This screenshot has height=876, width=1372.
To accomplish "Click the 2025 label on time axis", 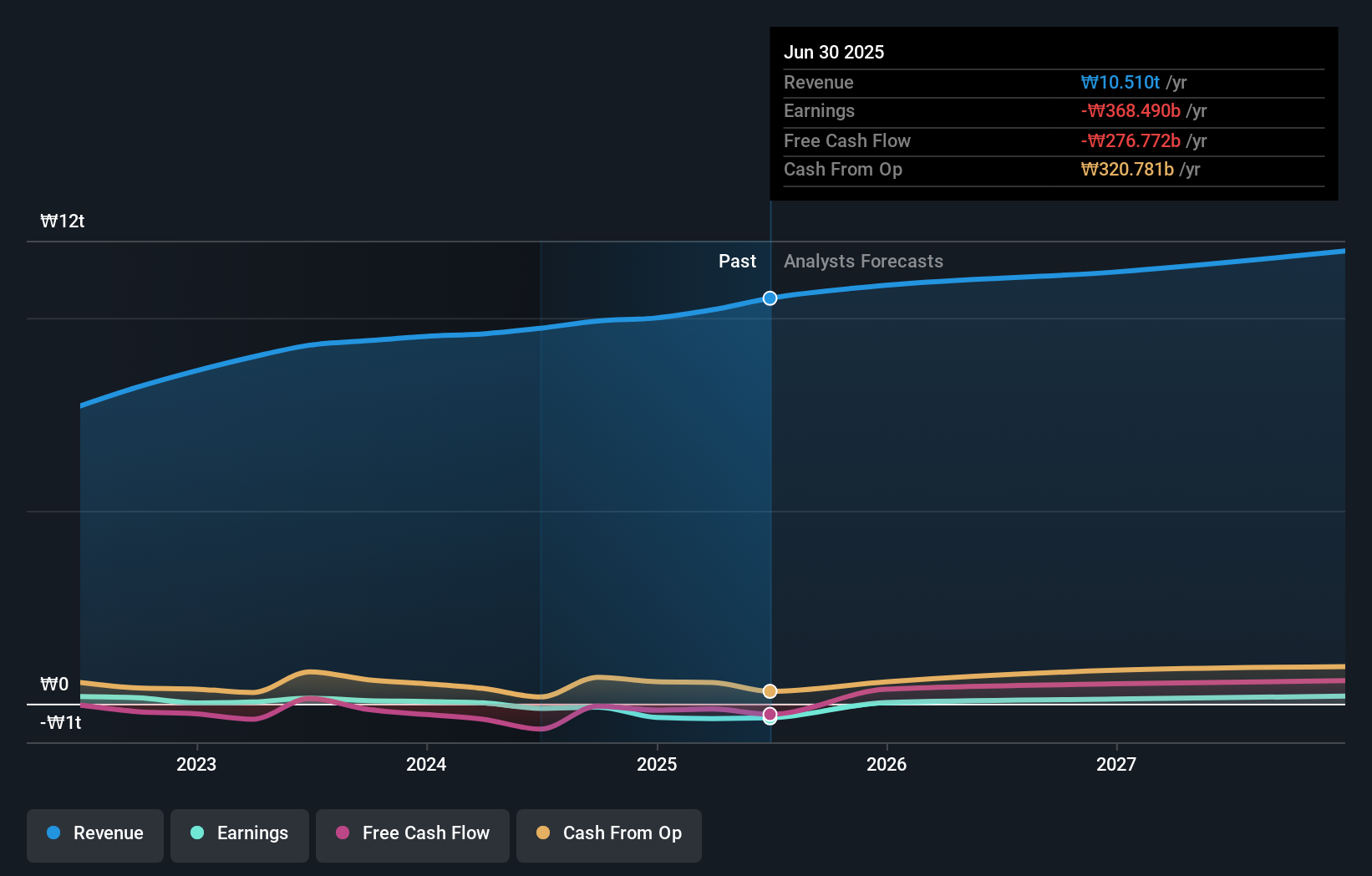I will point(657,764).
